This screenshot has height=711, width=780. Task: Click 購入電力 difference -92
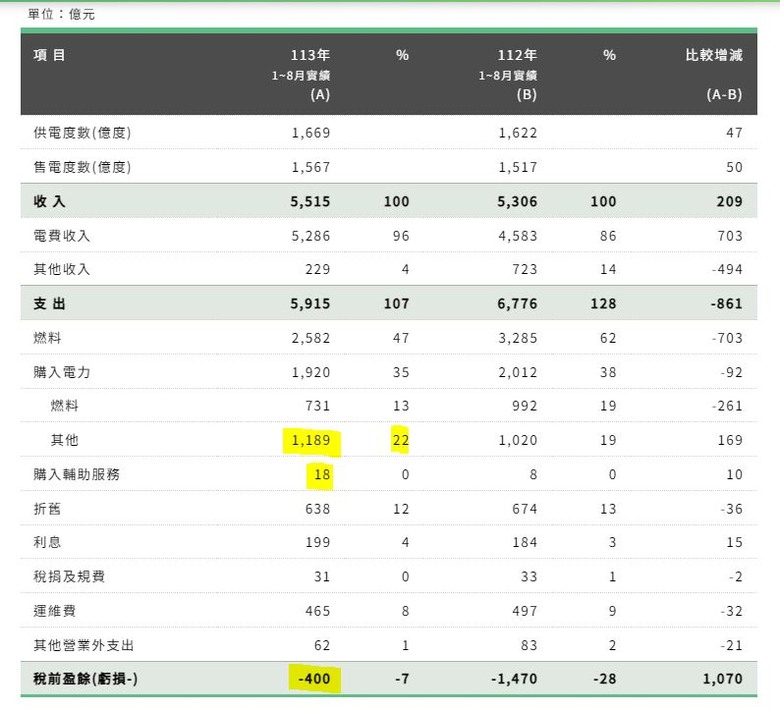(731, 372)
